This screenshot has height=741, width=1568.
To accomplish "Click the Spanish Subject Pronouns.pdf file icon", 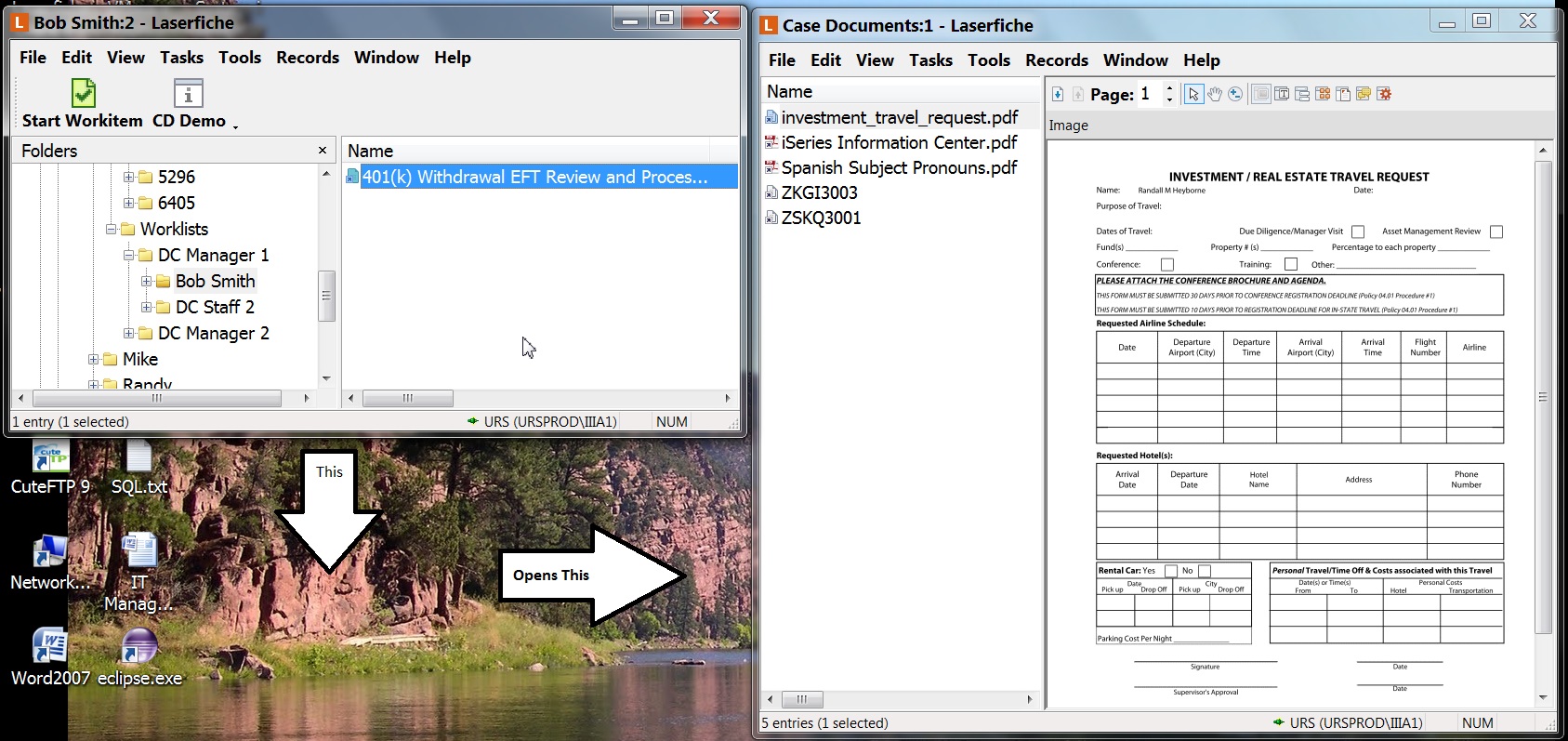I will [771, 167].
